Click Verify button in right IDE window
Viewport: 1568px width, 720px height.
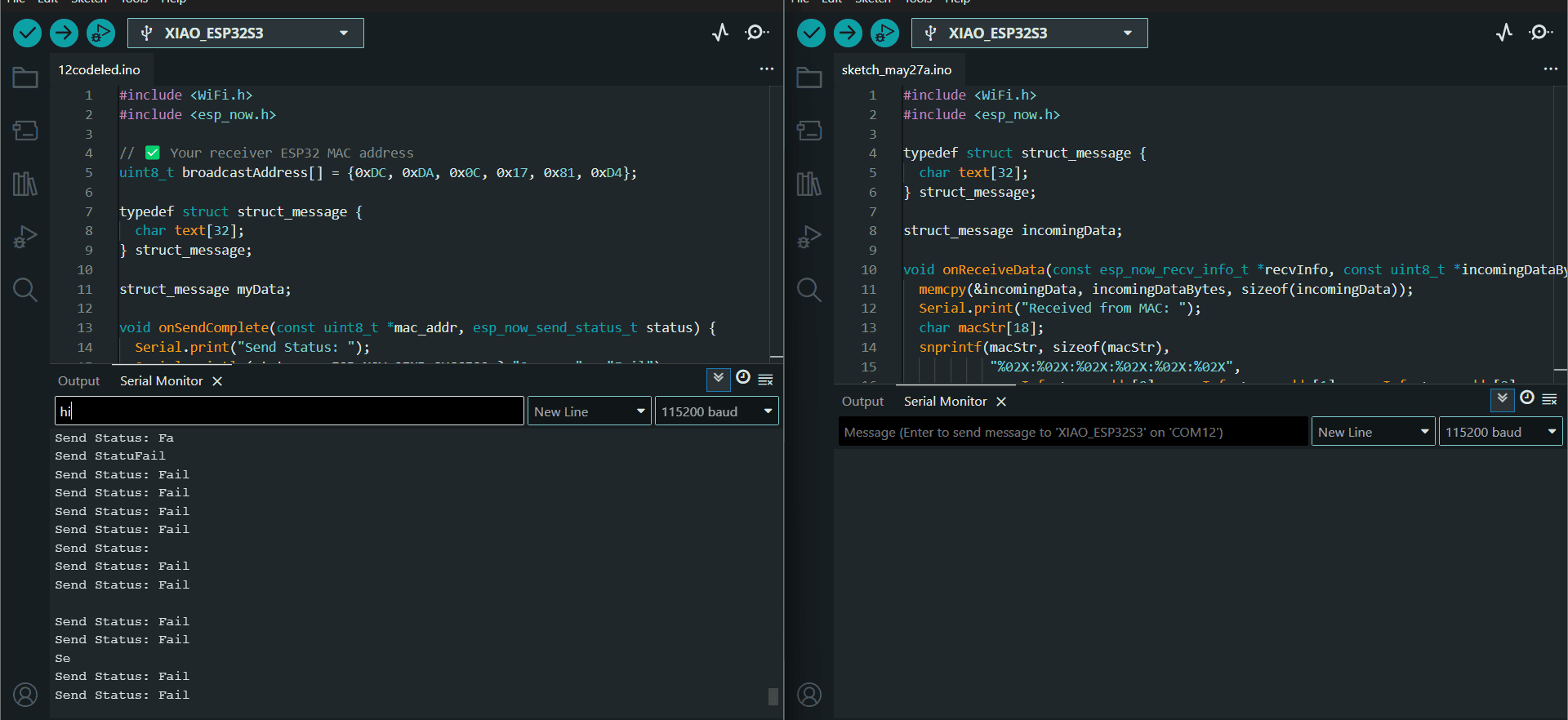tap(811, 33)
